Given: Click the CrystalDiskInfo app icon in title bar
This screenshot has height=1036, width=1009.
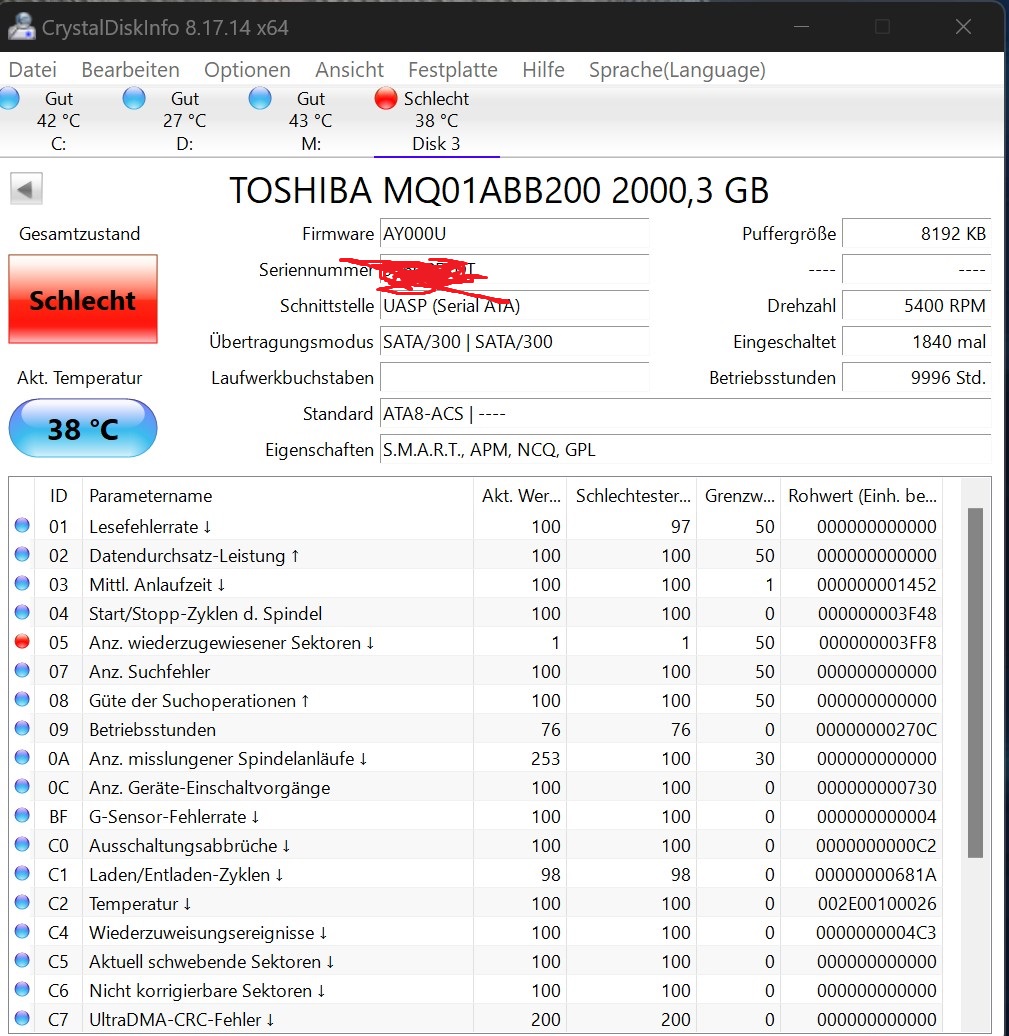Looking at the screenshot, I should pyautogui.click(x=20, y=27).
